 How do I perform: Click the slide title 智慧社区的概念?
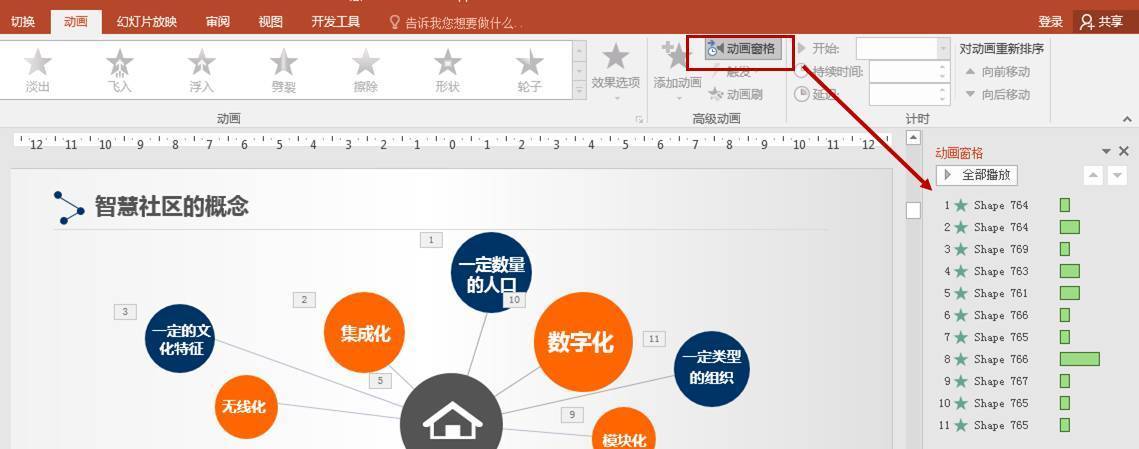coord(172,206)
